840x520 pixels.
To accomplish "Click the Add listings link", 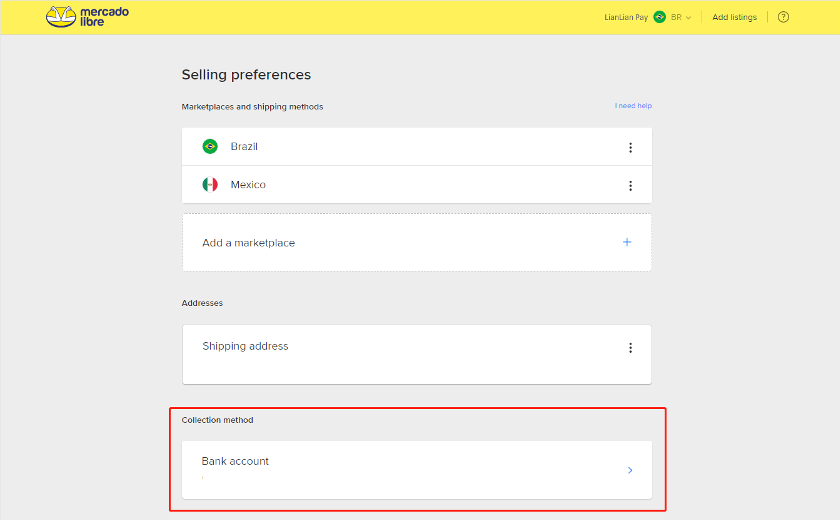I will (x=734, y=17).
